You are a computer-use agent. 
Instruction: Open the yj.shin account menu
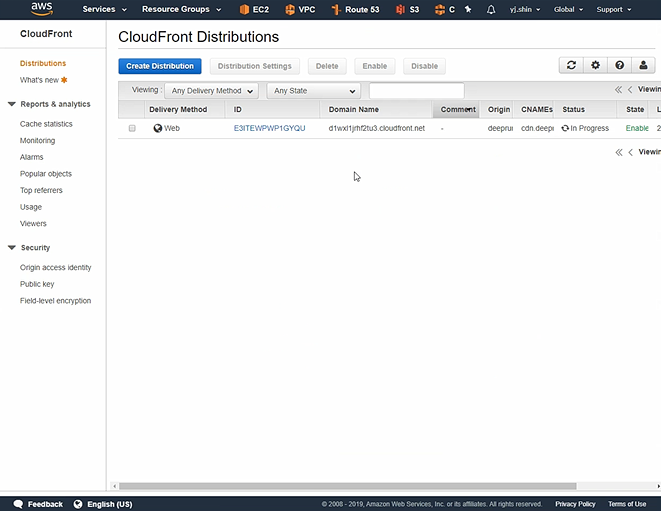525,9
